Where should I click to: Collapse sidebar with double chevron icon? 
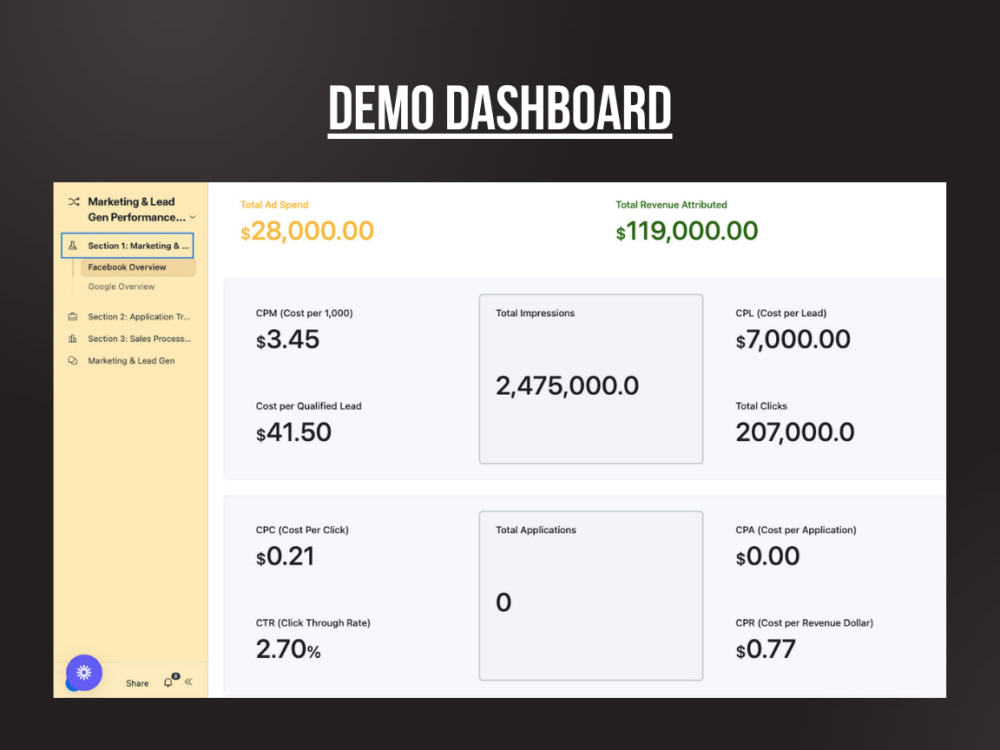click(x=189, y=682)
